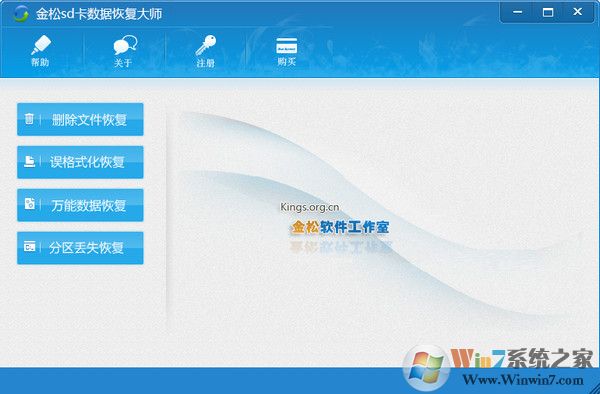The image size is (600, 394).
Task: Choose 分区丢失恢复 lost partition recovery
Action: (80, 248)
